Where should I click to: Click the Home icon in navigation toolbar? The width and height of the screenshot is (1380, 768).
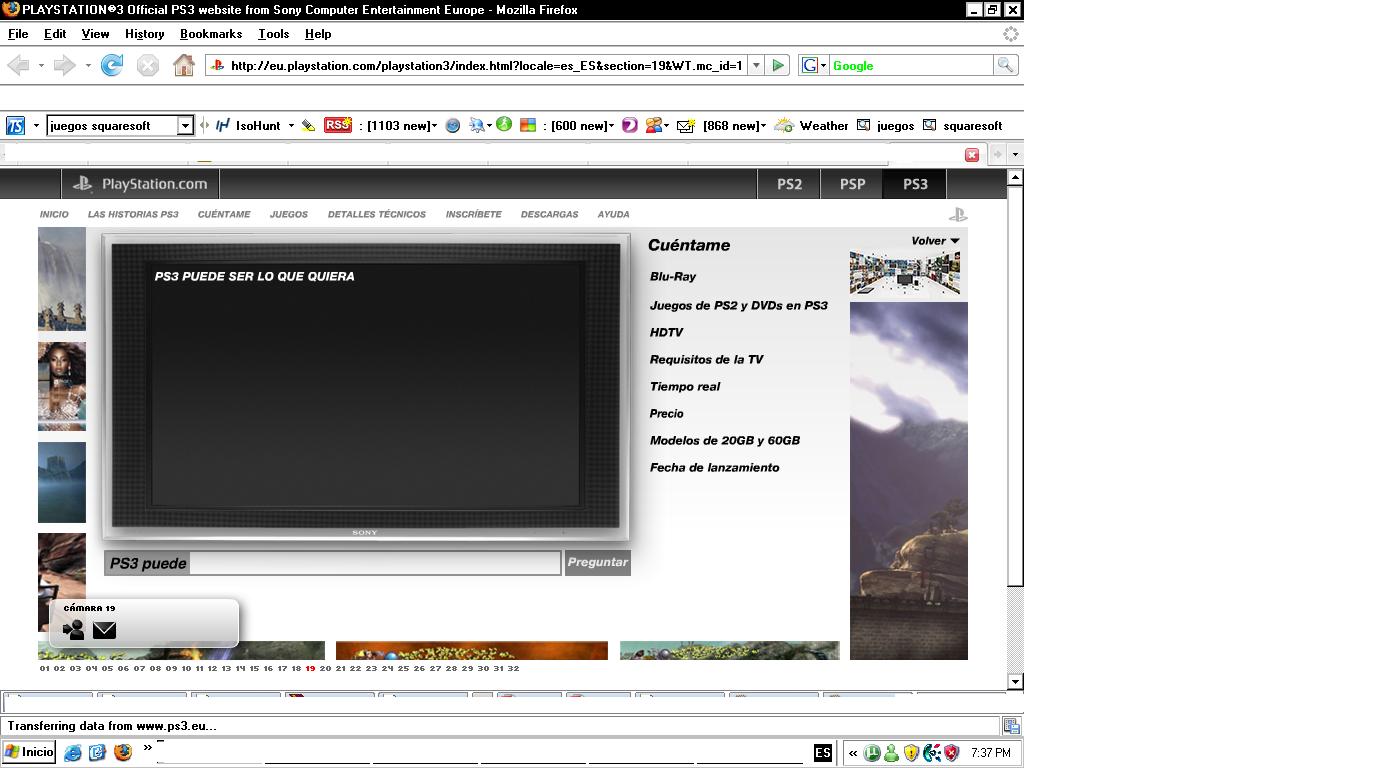point(183,66)
